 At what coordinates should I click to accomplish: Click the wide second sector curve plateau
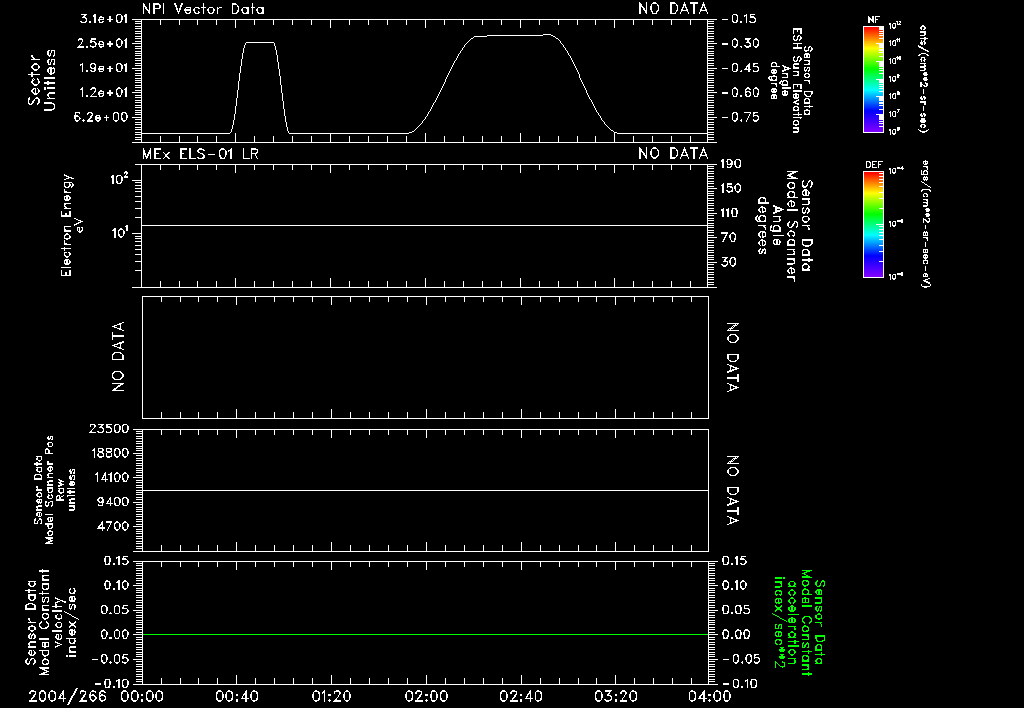pyautogui.click(x=513, y=35)
